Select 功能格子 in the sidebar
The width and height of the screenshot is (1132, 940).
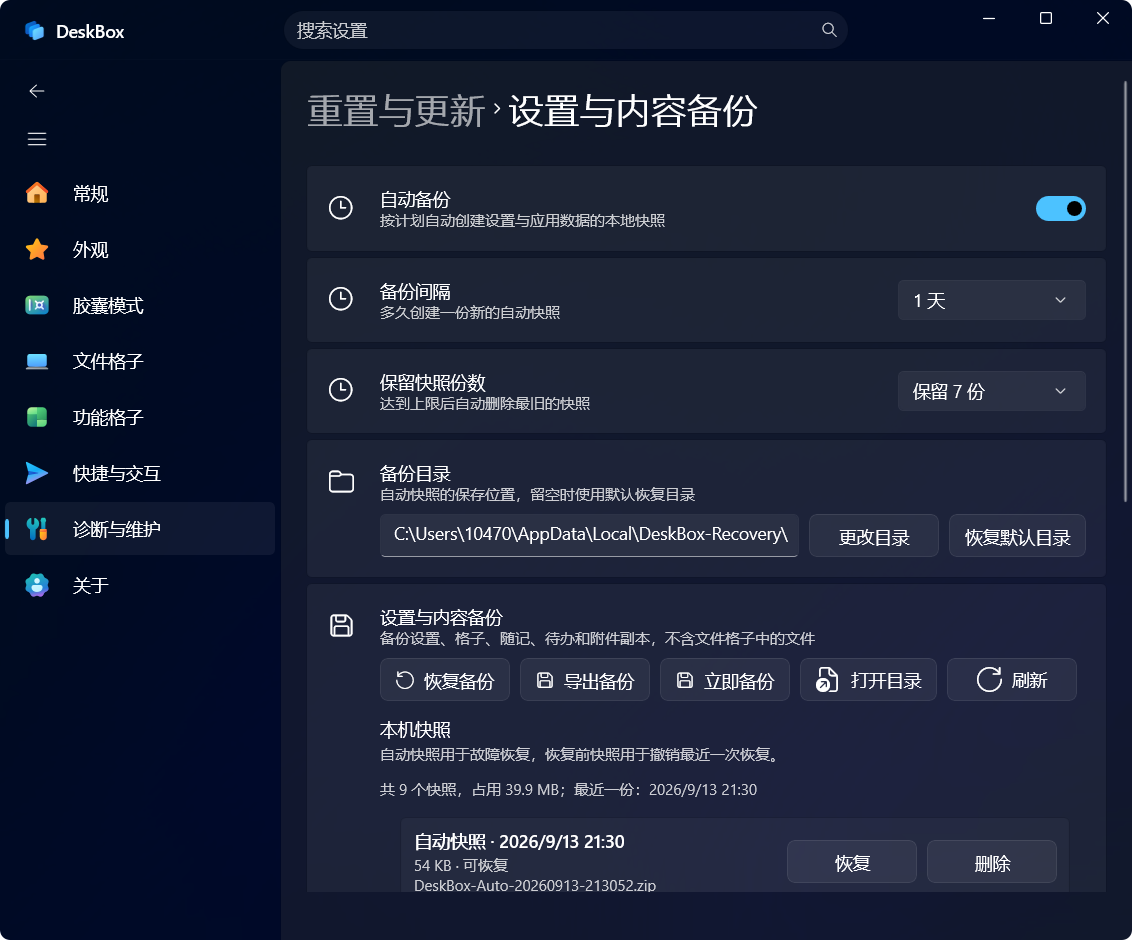pyautogui.click(x=140, y=417)
